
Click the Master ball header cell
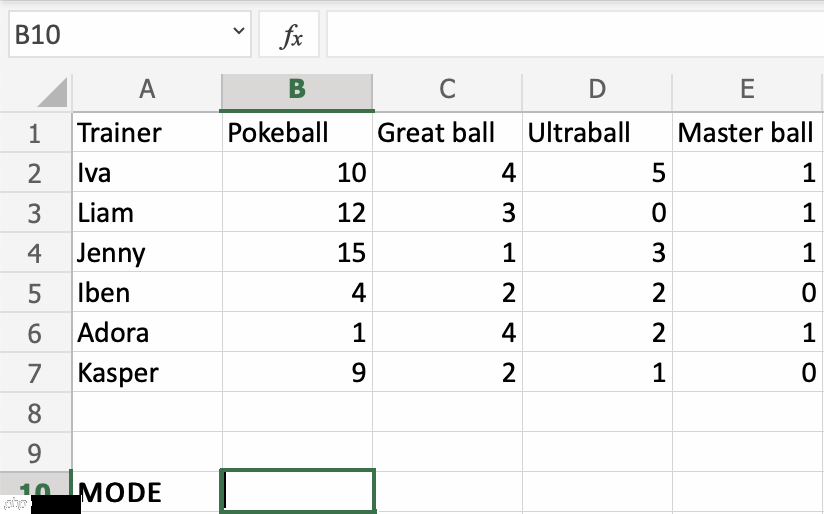pyautogui.click(x=747, y=132)
